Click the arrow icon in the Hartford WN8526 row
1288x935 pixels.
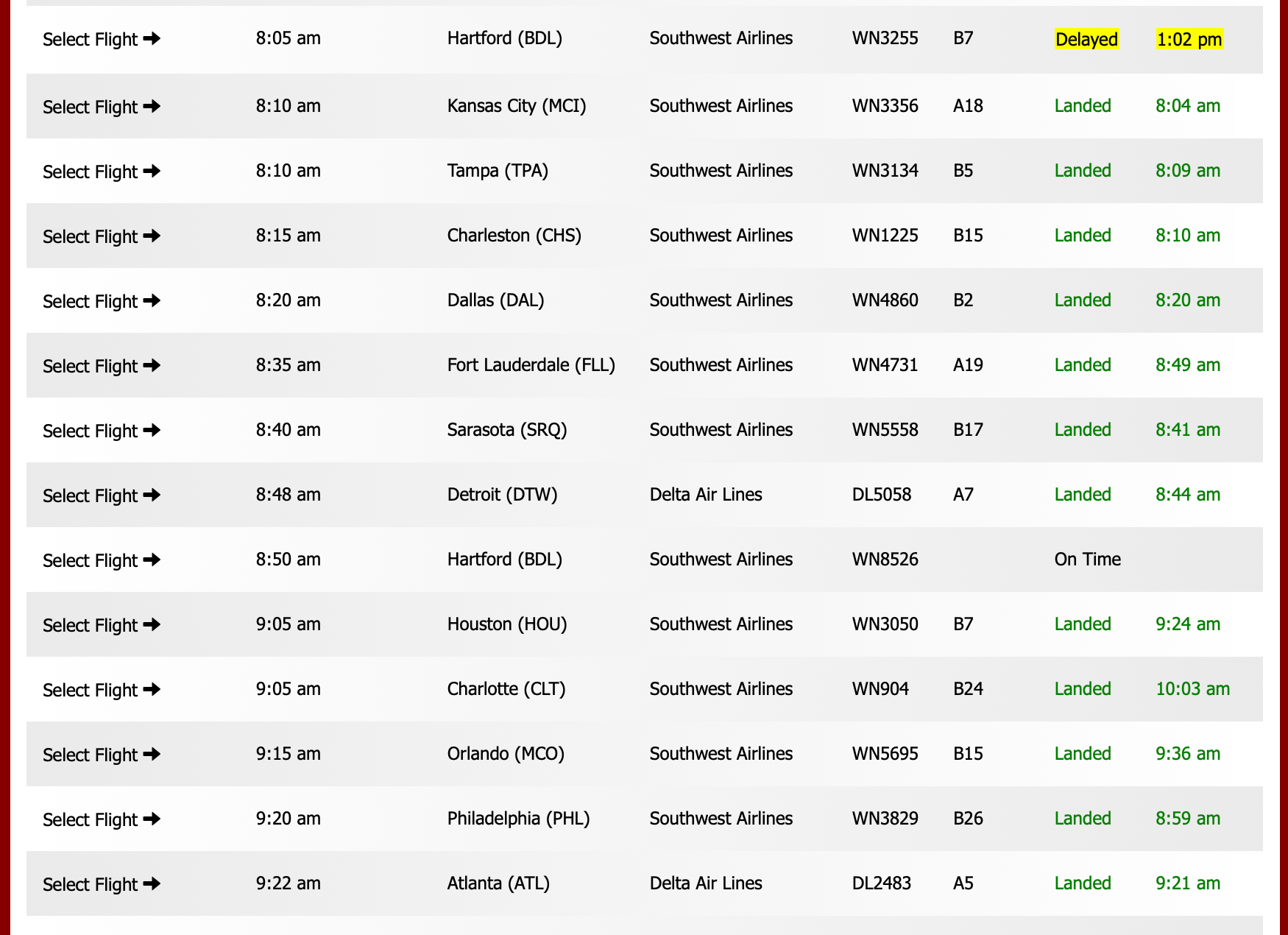(152, 560)
